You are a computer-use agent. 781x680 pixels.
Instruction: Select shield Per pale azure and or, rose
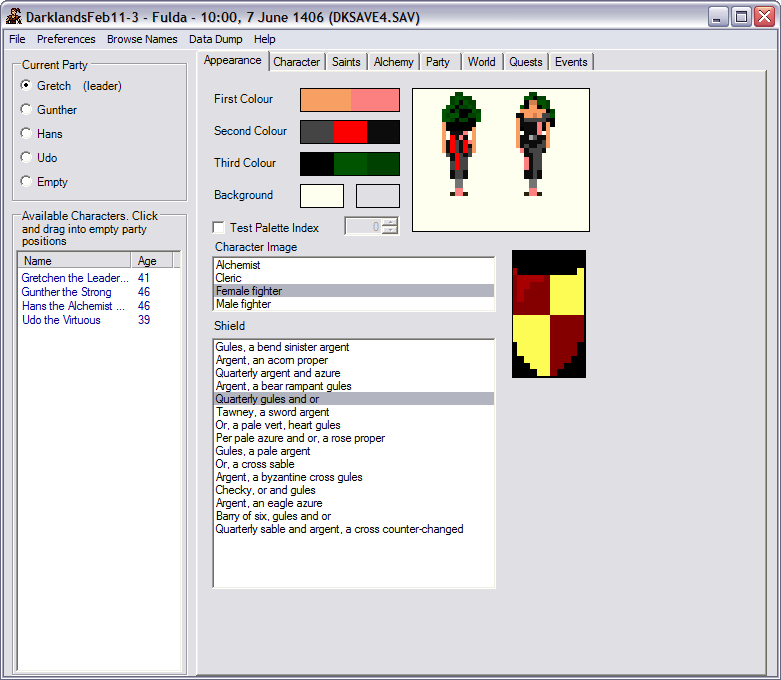[354, 437]
